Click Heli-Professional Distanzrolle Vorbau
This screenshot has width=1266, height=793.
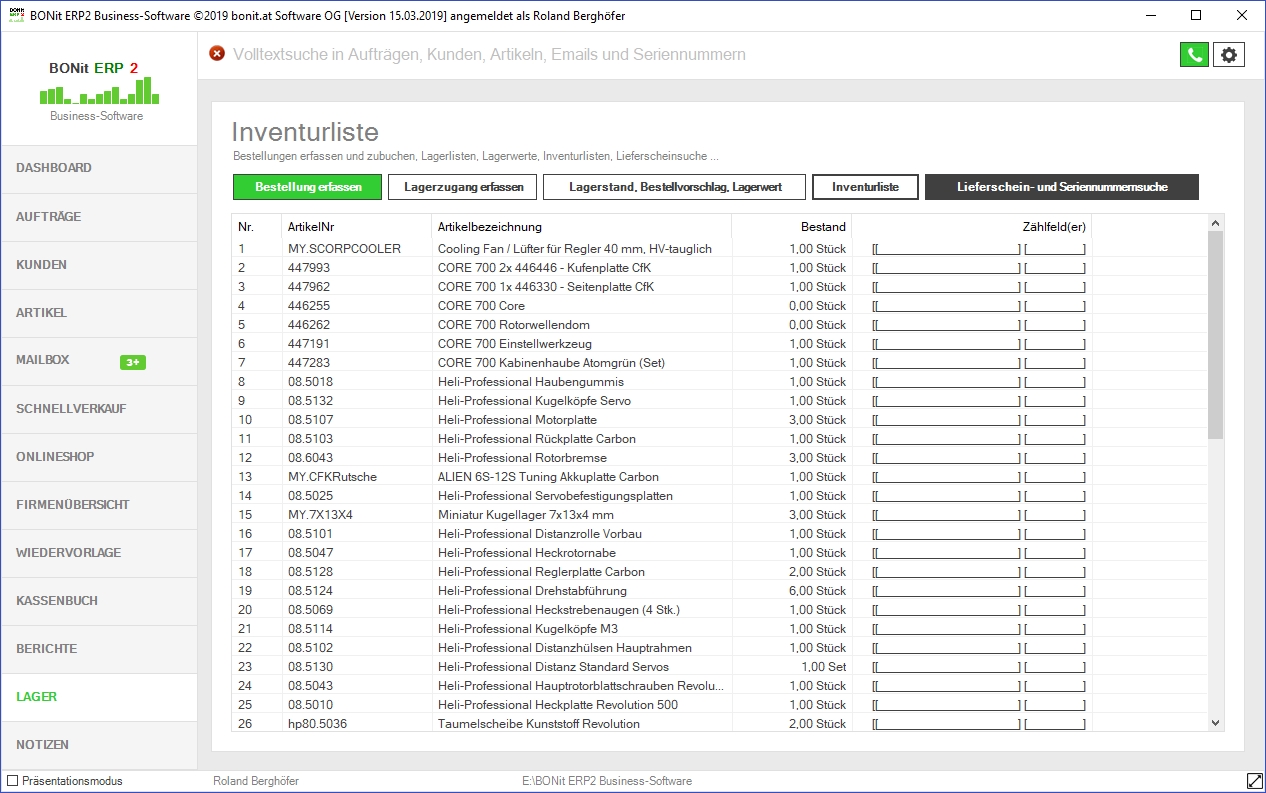tap(540, 534)
